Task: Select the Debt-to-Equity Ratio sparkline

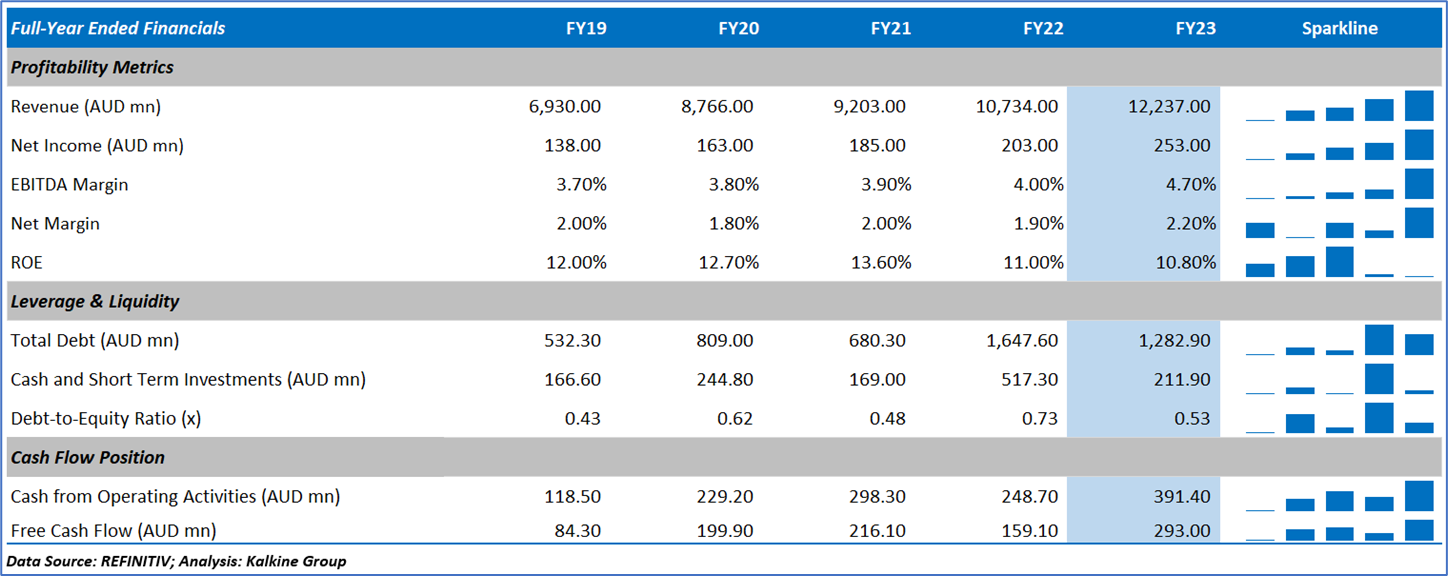Action: (x=1339, y=418)
